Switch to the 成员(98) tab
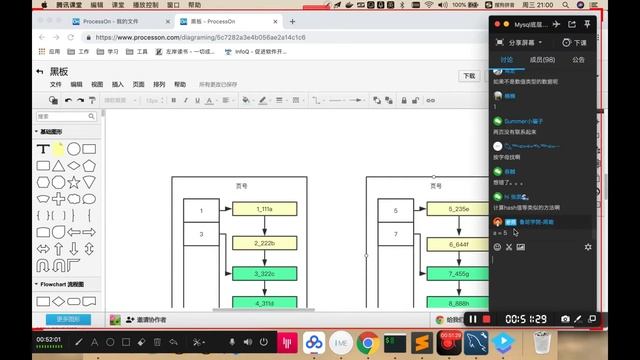640x360 pixels. point(542,60)
